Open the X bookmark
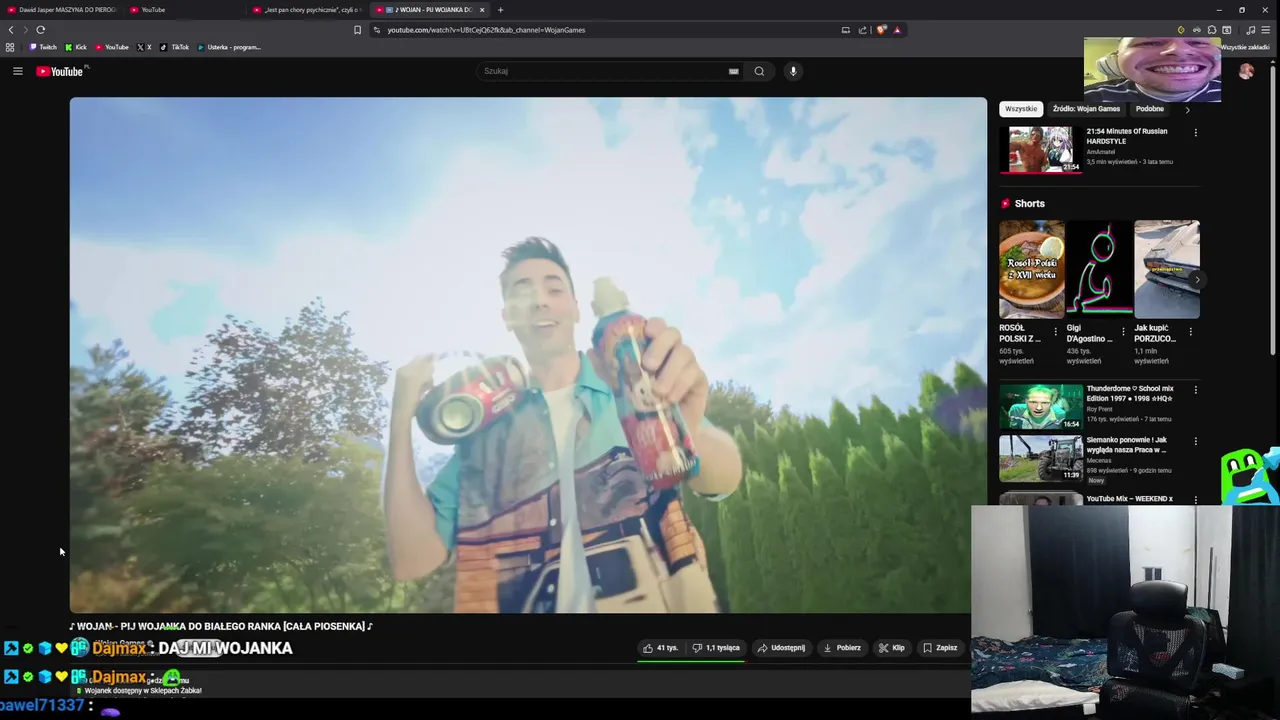 click(x=144, y=47)
